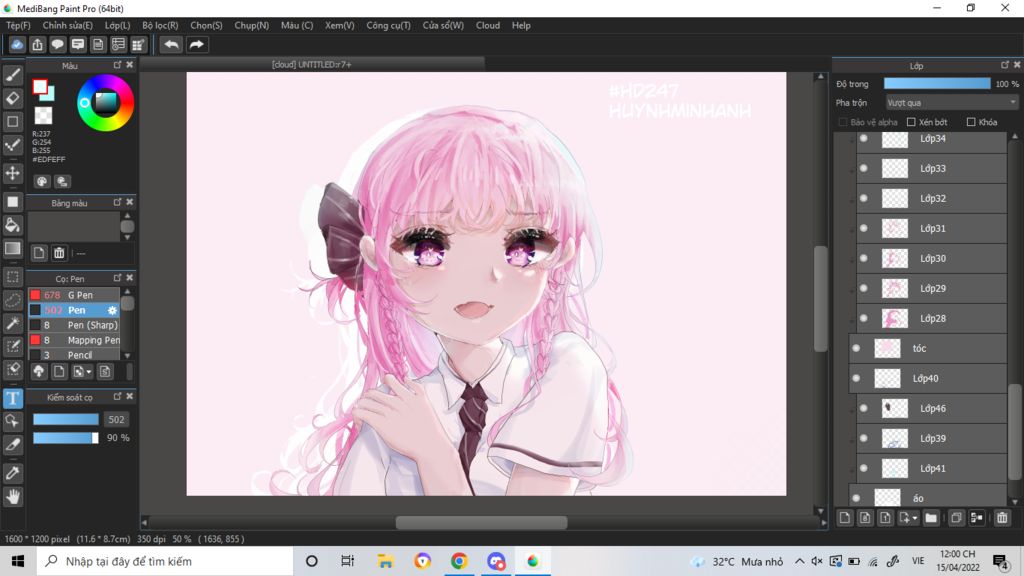Delete layer with the trash icon
The height and width of the screenshot is (576, 1024).
click(1002, 518)
